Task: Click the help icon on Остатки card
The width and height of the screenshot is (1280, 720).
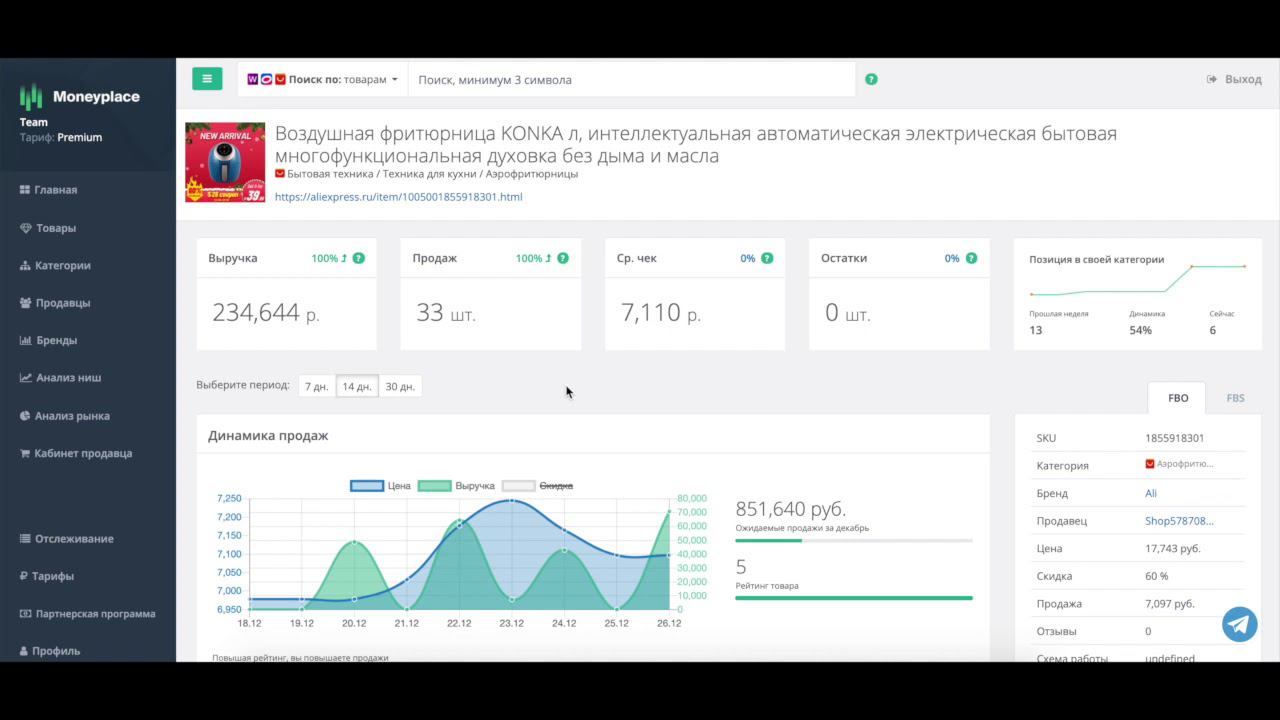Action: (971, 258)
